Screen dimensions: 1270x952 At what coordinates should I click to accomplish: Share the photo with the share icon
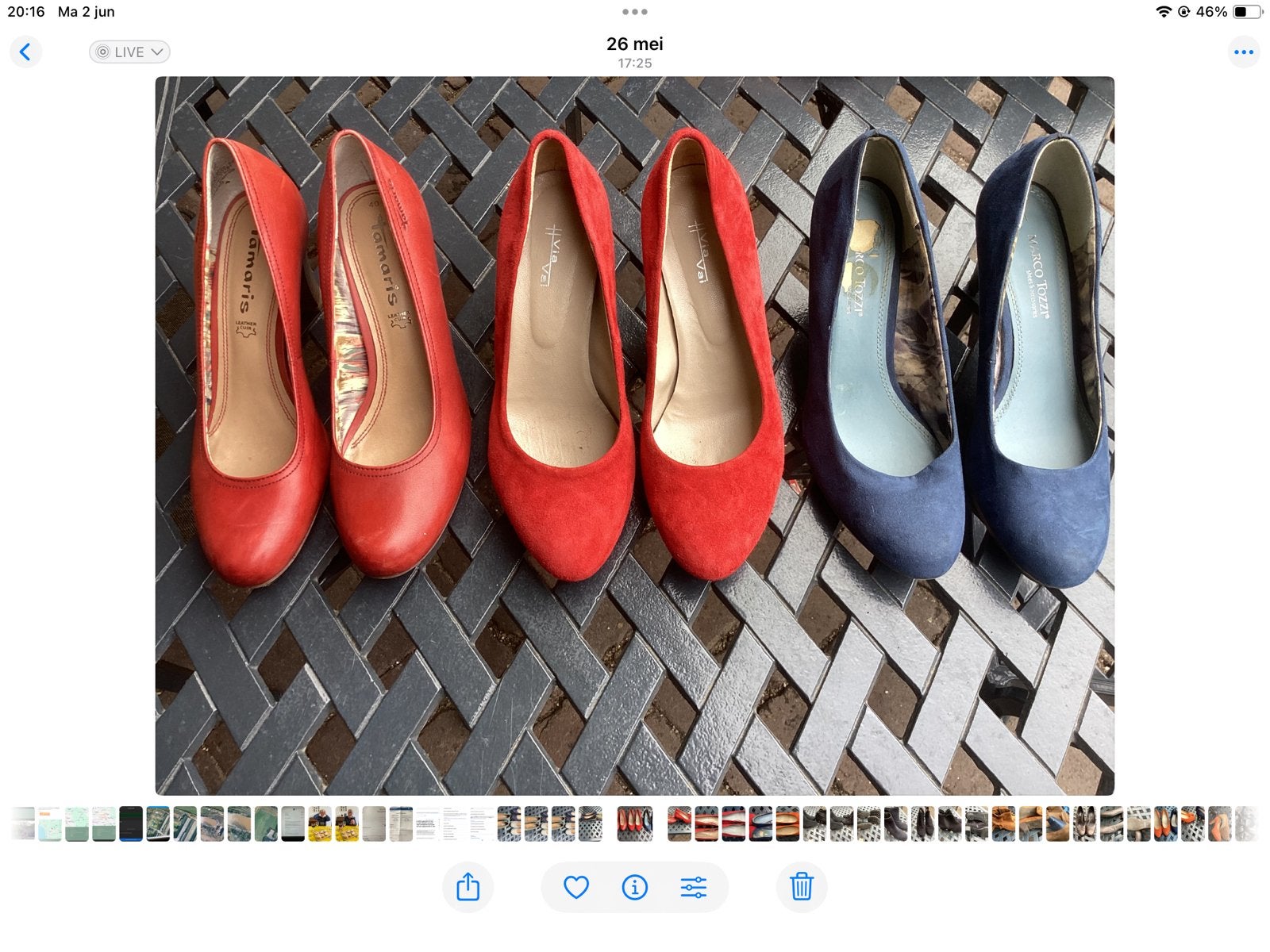pos(468,887)
